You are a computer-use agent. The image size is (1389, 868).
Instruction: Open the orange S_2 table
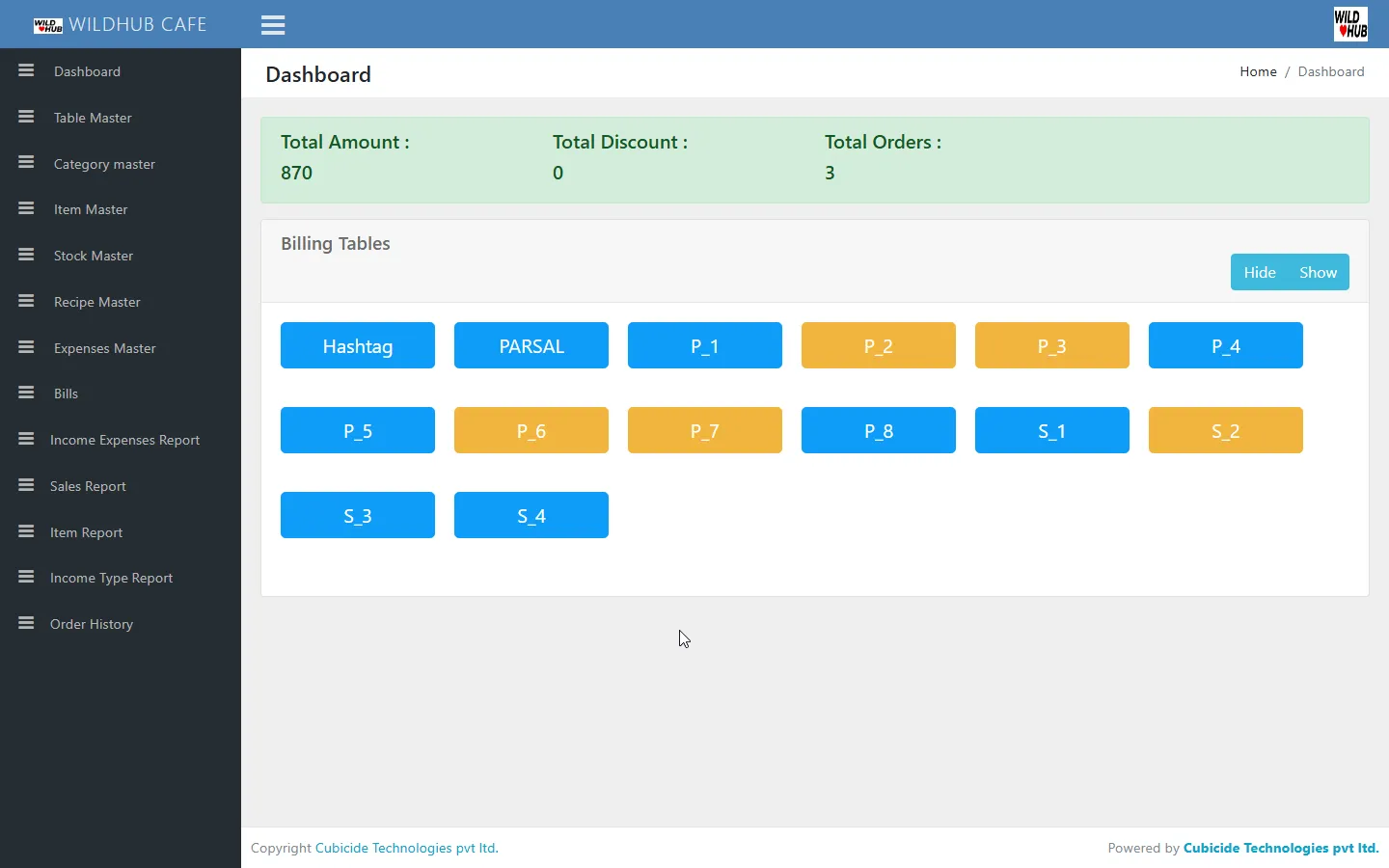pyautogui.click(x=1226, y=430)
